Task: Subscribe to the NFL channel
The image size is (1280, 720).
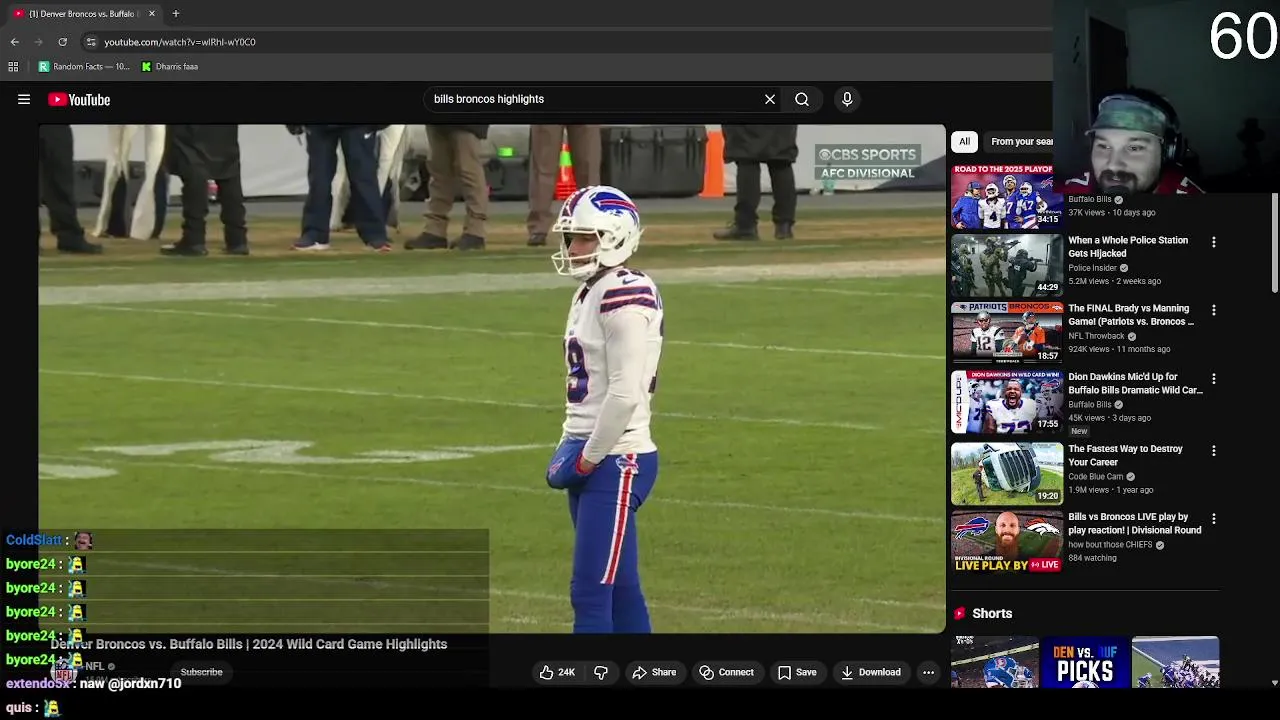Action: 201,672
